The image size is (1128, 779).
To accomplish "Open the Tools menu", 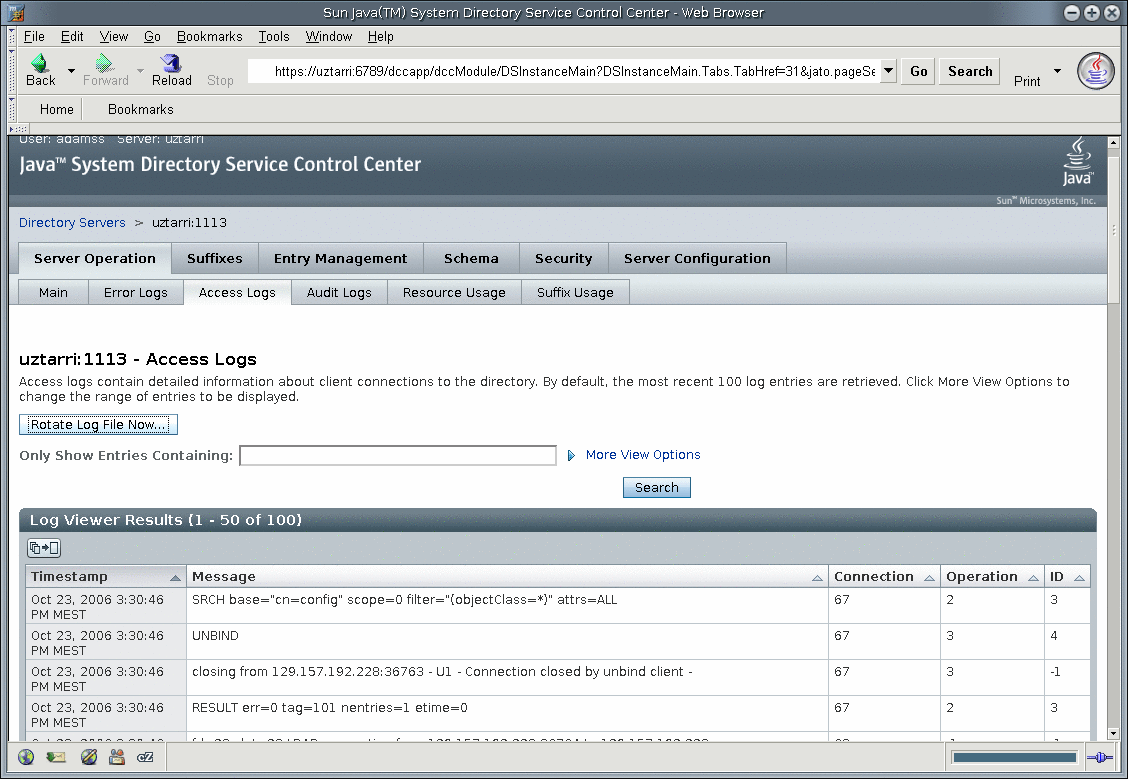I will point(274,37).
